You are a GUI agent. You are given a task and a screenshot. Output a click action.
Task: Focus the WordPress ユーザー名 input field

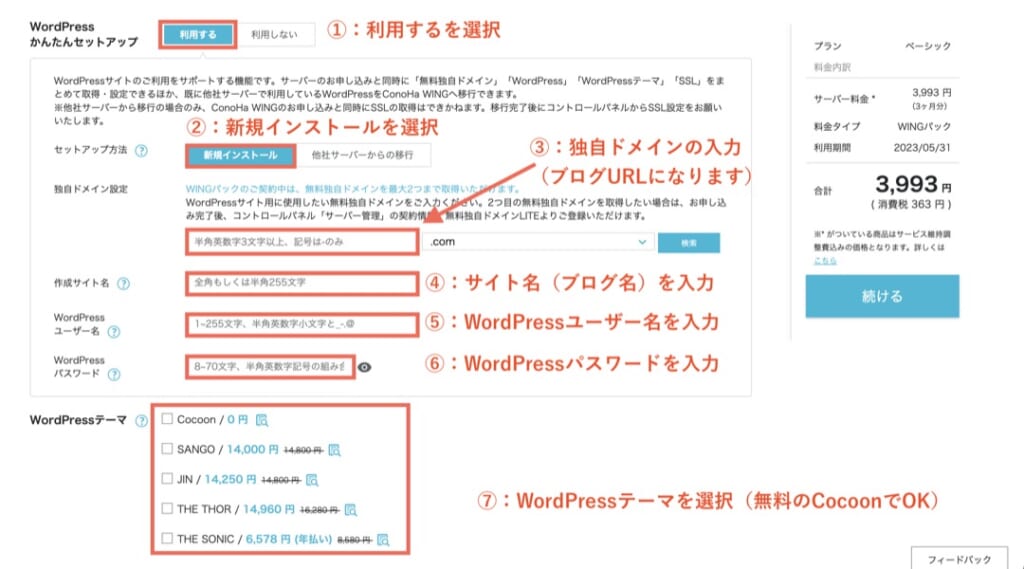(302, 324)
